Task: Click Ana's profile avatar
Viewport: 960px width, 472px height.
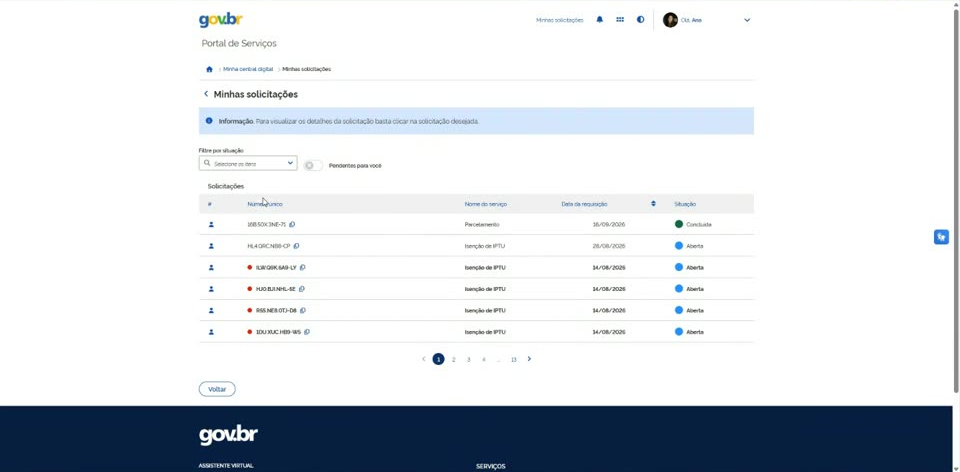Action: [x=670, y=20]
